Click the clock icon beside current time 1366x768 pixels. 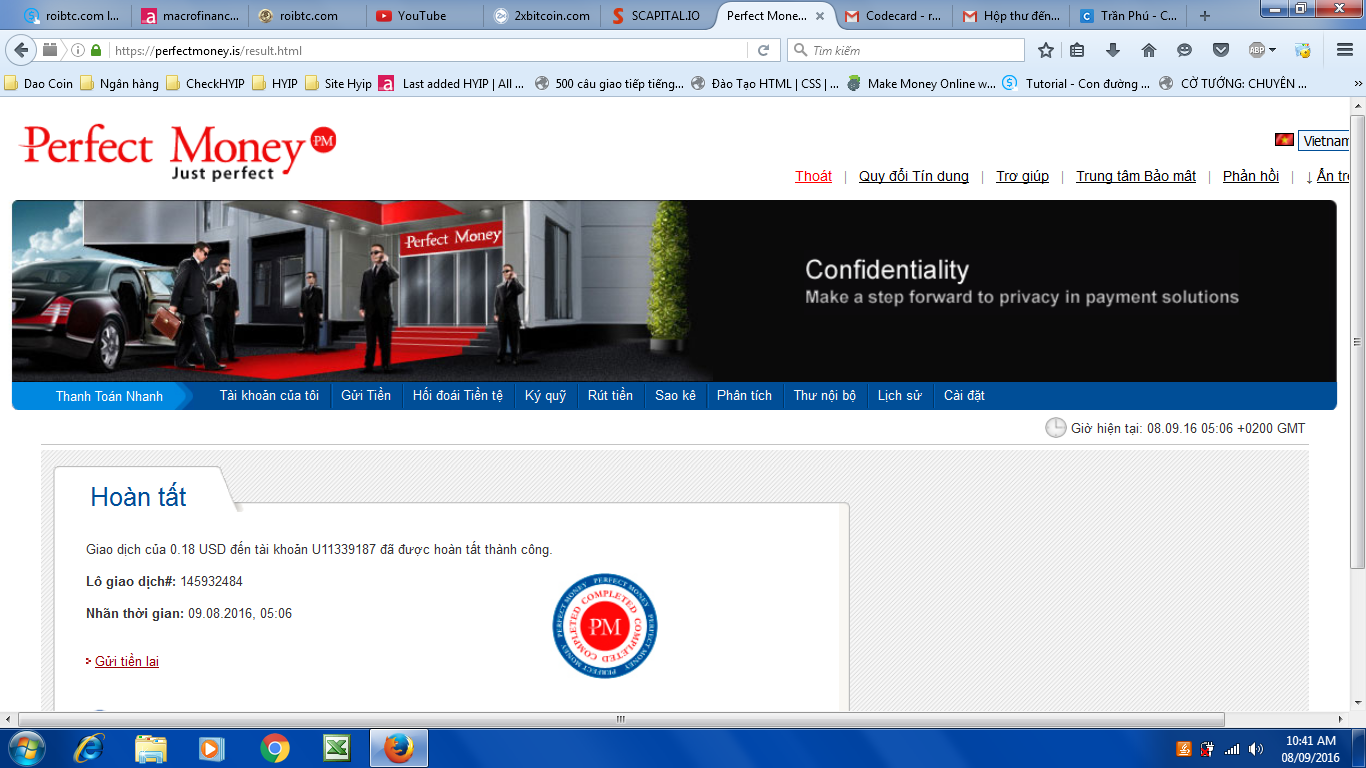click(1056, 428)
